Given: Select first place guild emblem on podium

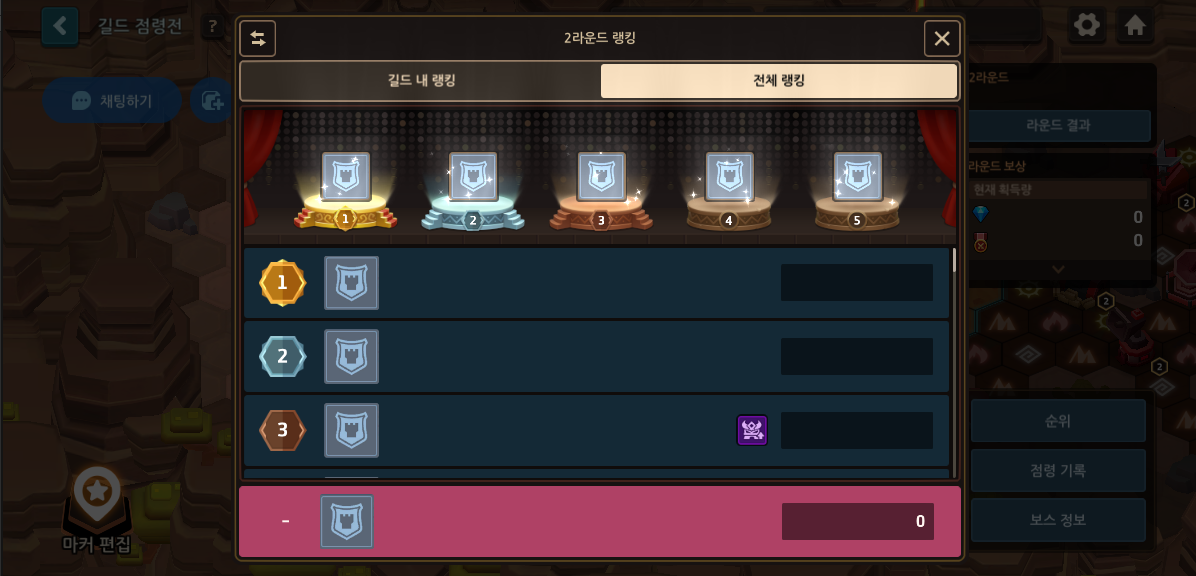Looking at the screenshot, I should 346,176.
